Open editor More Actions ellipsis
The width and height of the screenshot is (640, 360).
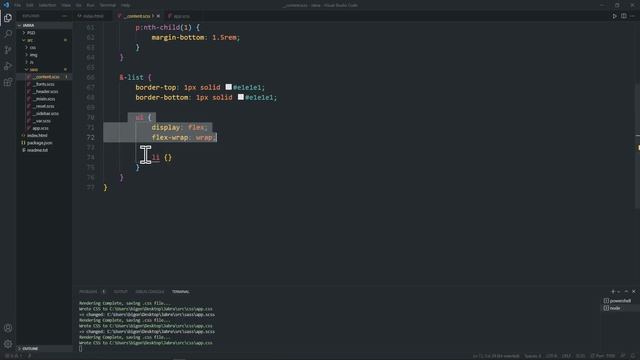pyautogui.click(x=632, y=16)
